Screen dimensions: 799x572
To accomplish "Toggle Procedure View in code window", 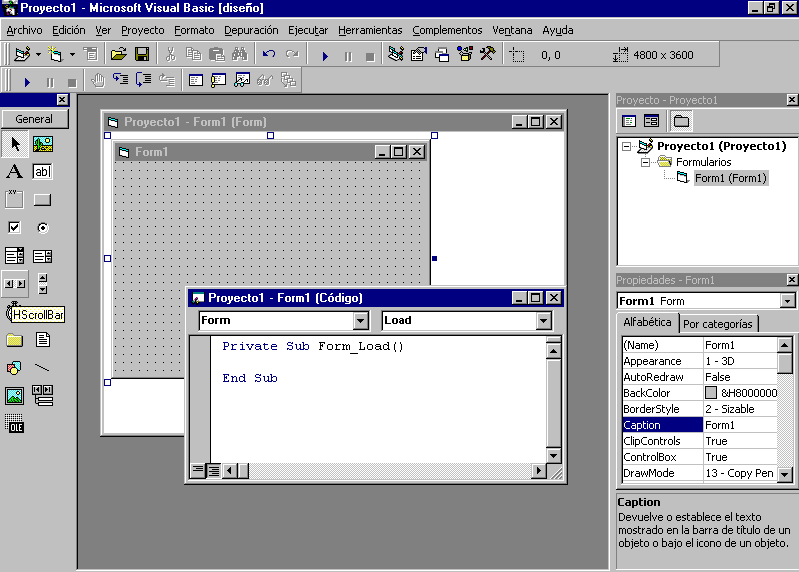I will point(197,471).
